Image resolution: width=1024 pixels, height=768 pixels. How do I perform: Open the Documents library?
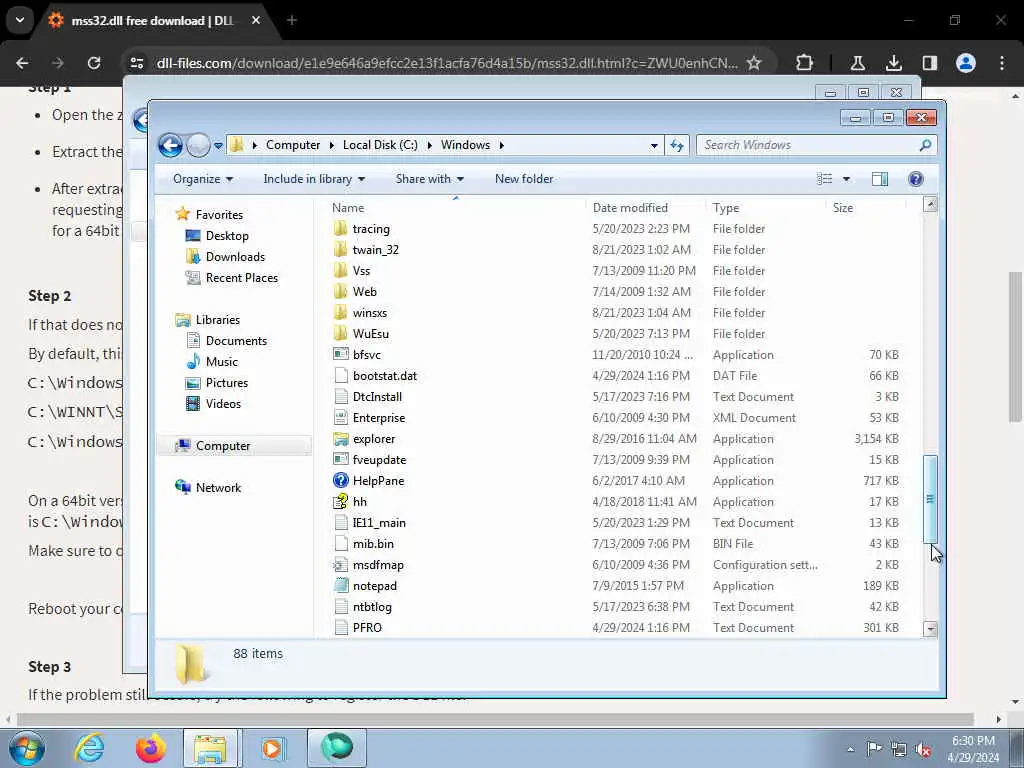click(236, 341)
